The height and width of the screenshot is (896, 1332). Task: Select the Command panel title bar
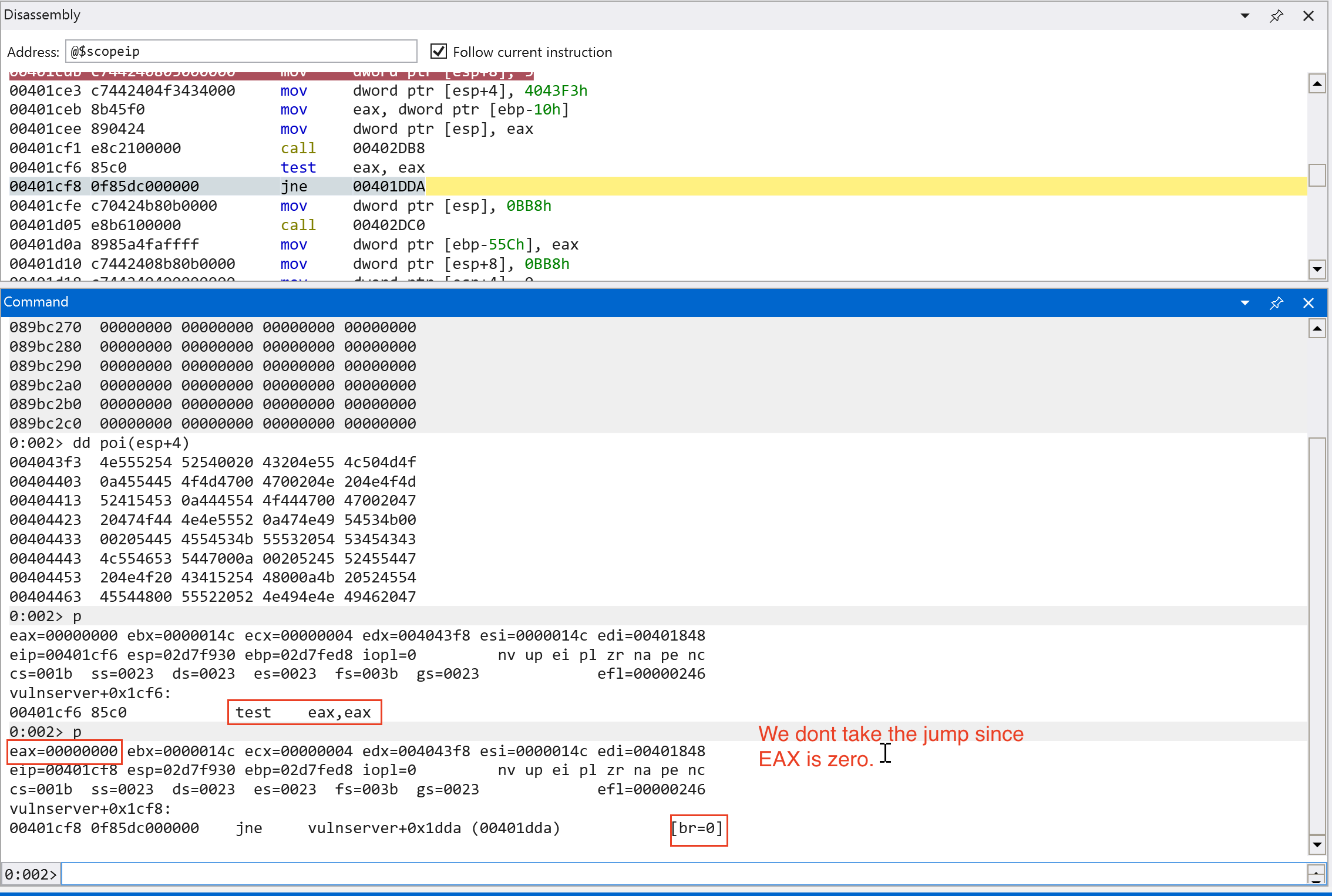(587, 302)
